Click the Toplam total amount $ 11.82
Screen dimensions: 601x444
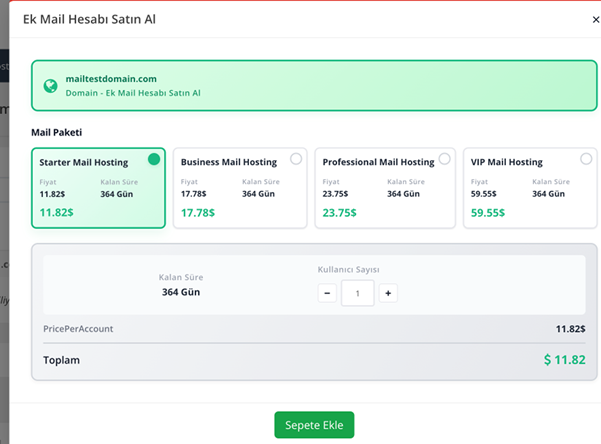564,360
